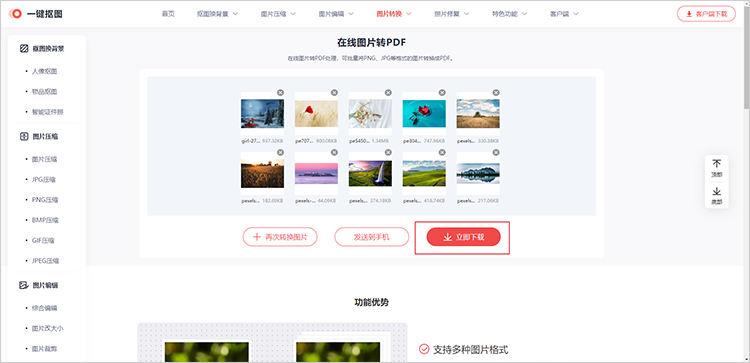Viewport: 750px width, 363px height.
Task: Remove the 217.06KB mountain lake image
Action: coord(496,152)
